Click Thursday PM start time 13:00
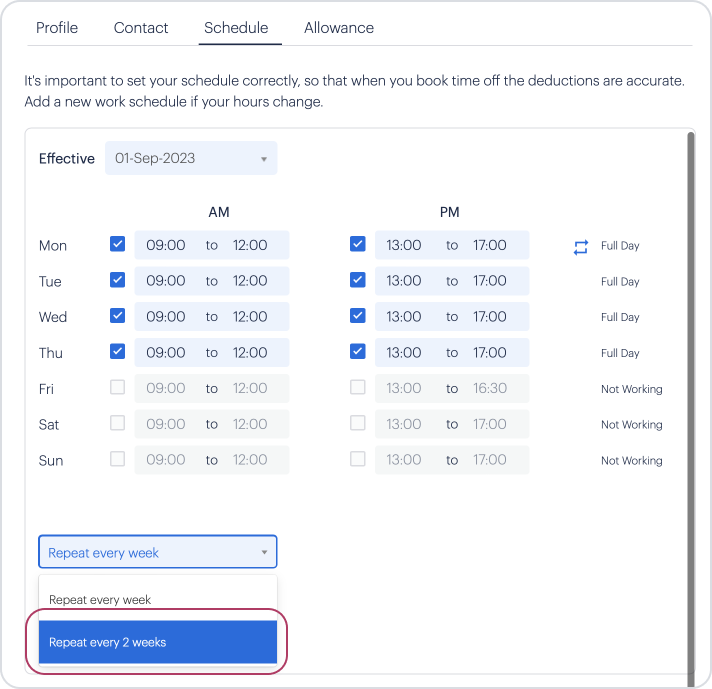The height and width of the screenshot is (689, 712). click(x=404, y=353)
